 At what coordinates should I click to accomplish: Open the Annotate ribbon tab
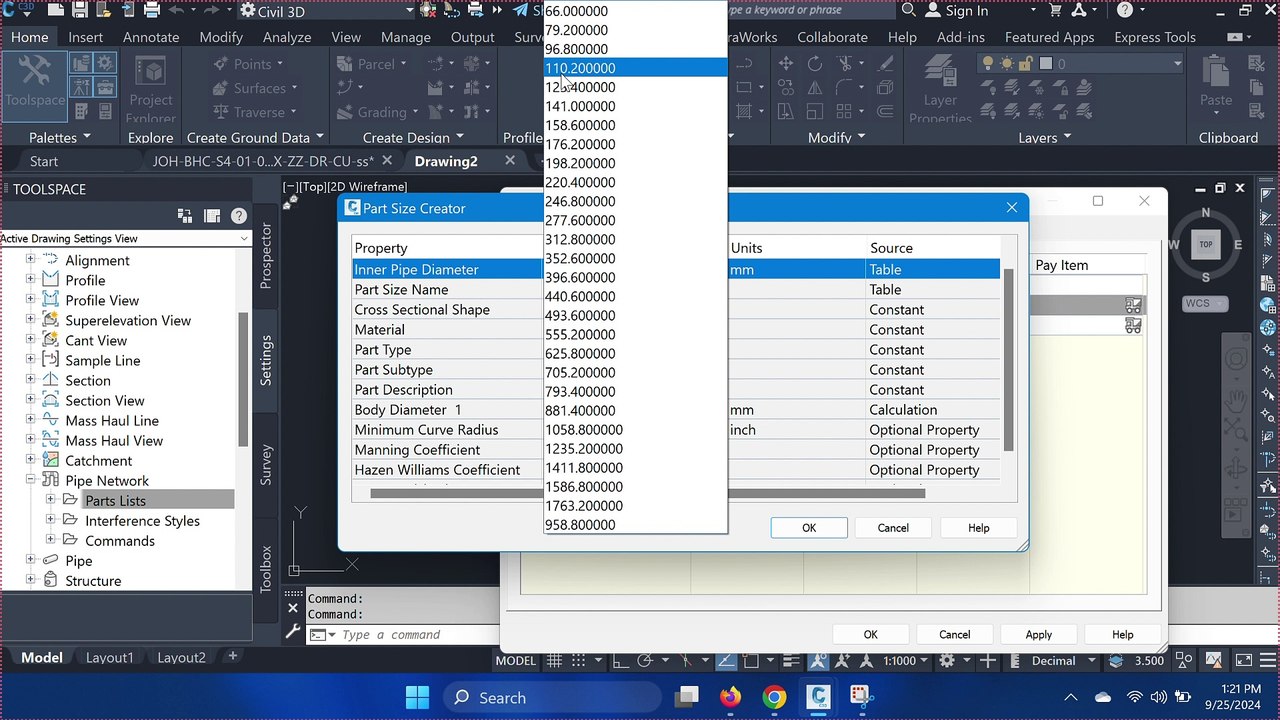tap(151, 37)
